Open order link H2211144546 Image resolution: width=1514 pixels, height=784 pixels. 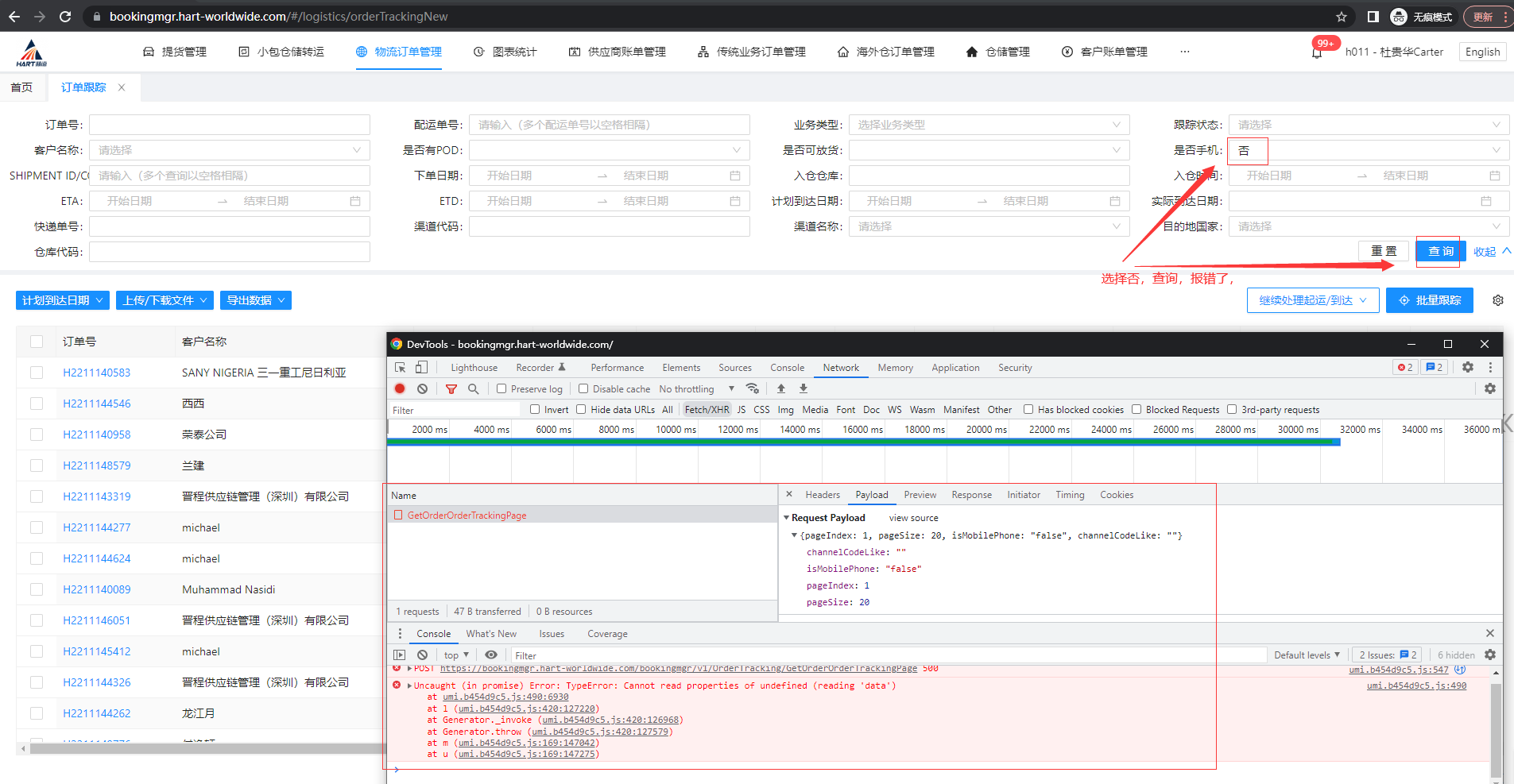(97, 404)
